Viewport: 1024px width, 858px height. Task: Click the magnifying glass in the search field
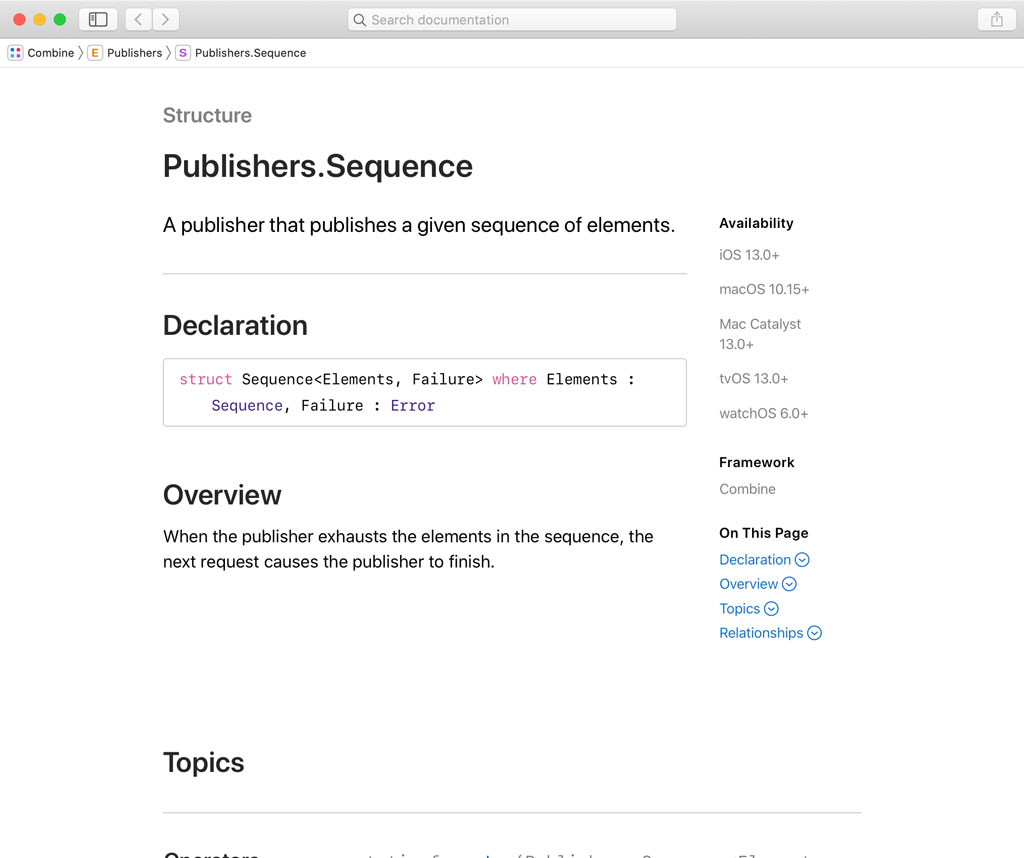pos(360,19)
